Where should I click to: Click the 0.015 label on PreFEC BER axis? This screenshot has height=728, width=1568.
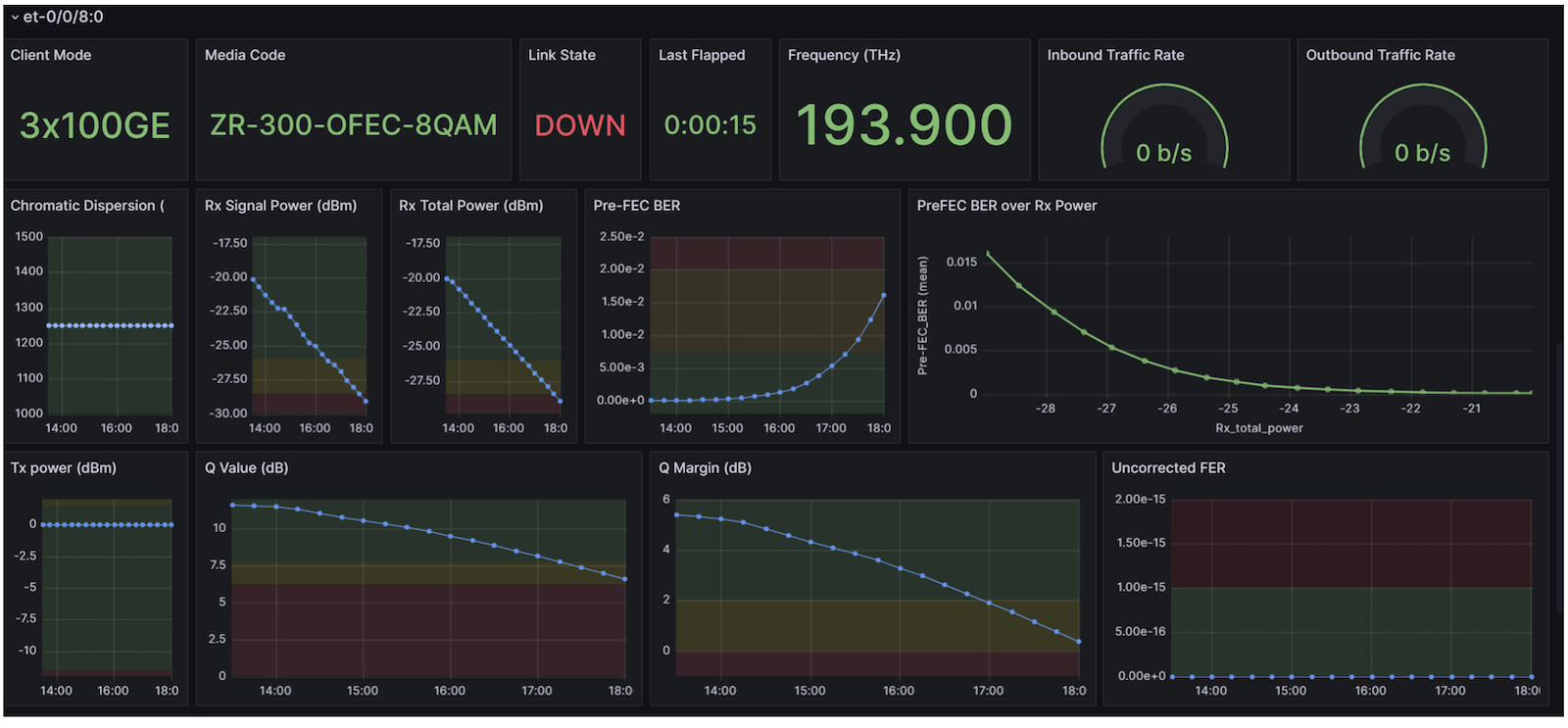pyautogui.click(x=961, y=262)
